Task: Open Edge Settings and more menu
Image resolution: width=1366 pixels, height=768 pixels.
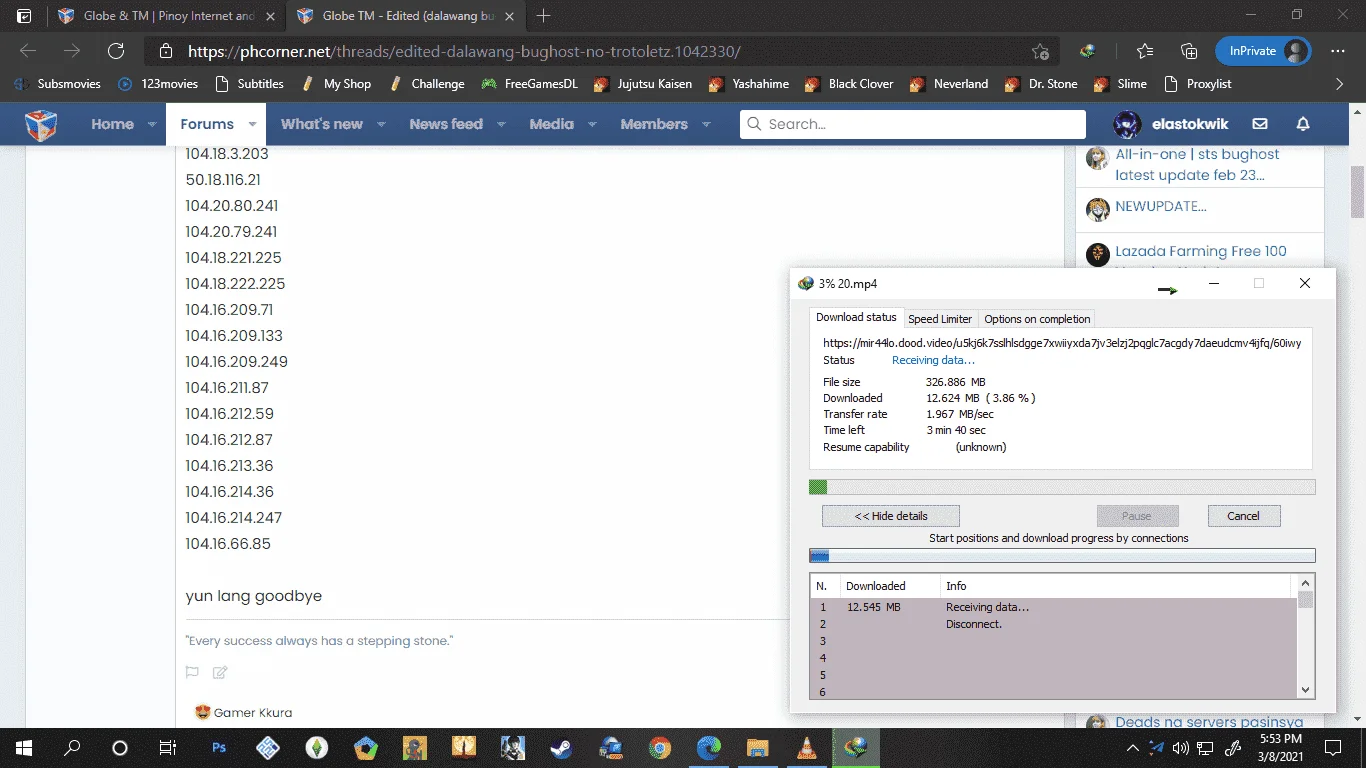Action: (1338, 51)
